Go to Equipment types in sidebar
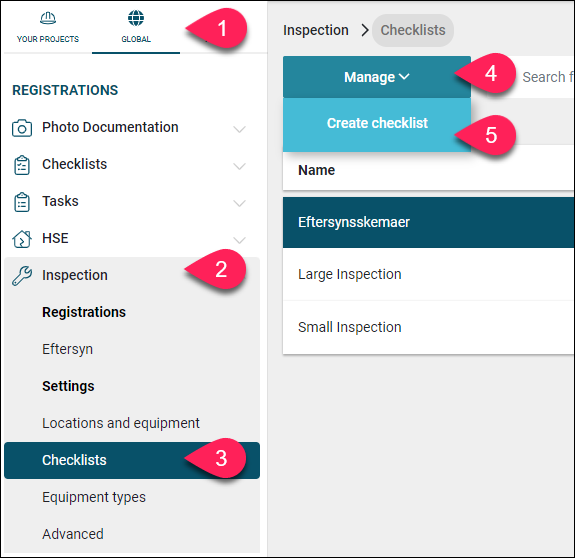 pos(94,497)
